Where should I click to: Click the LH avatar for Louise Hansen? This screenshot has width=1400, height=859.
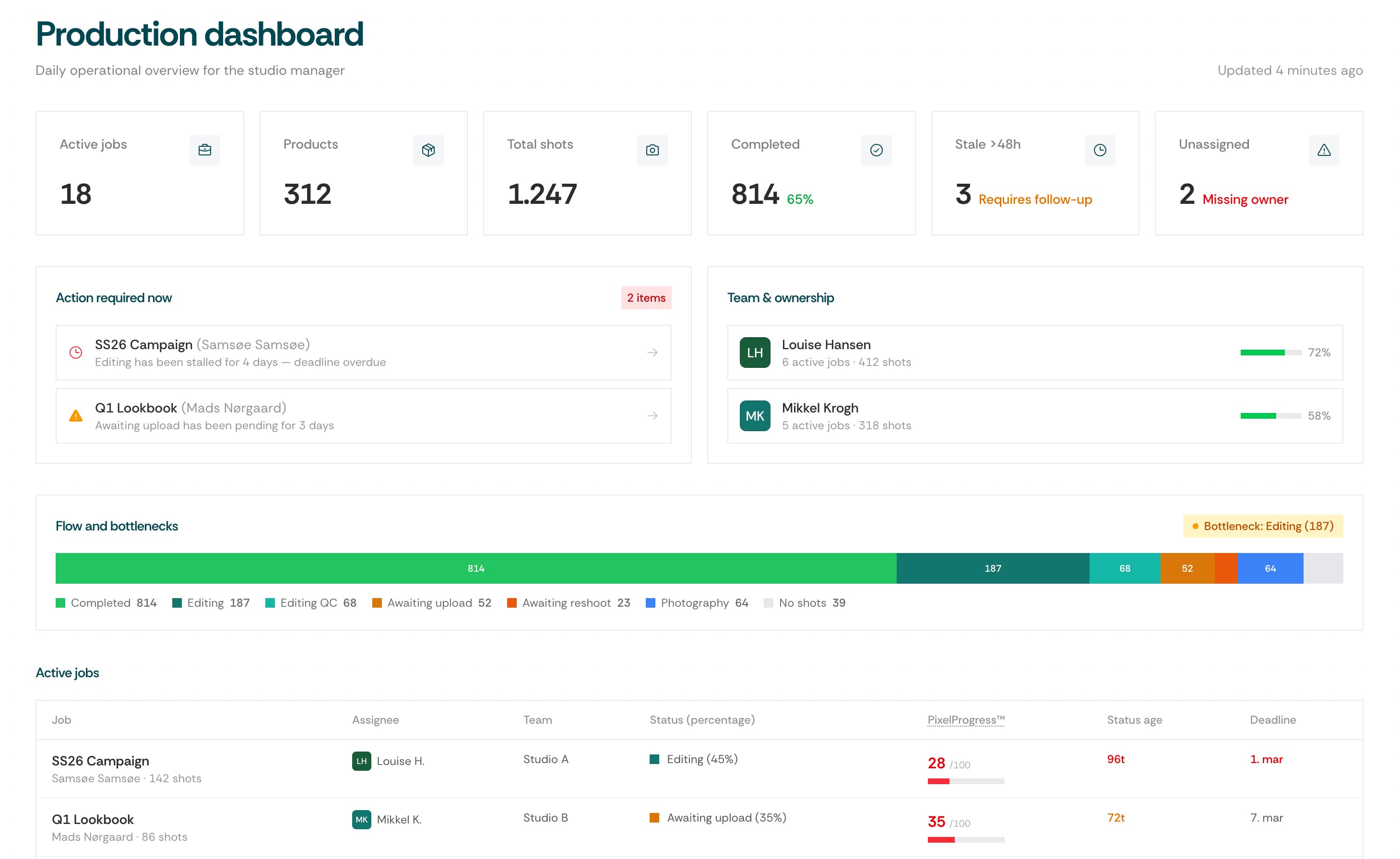[755, 353]
